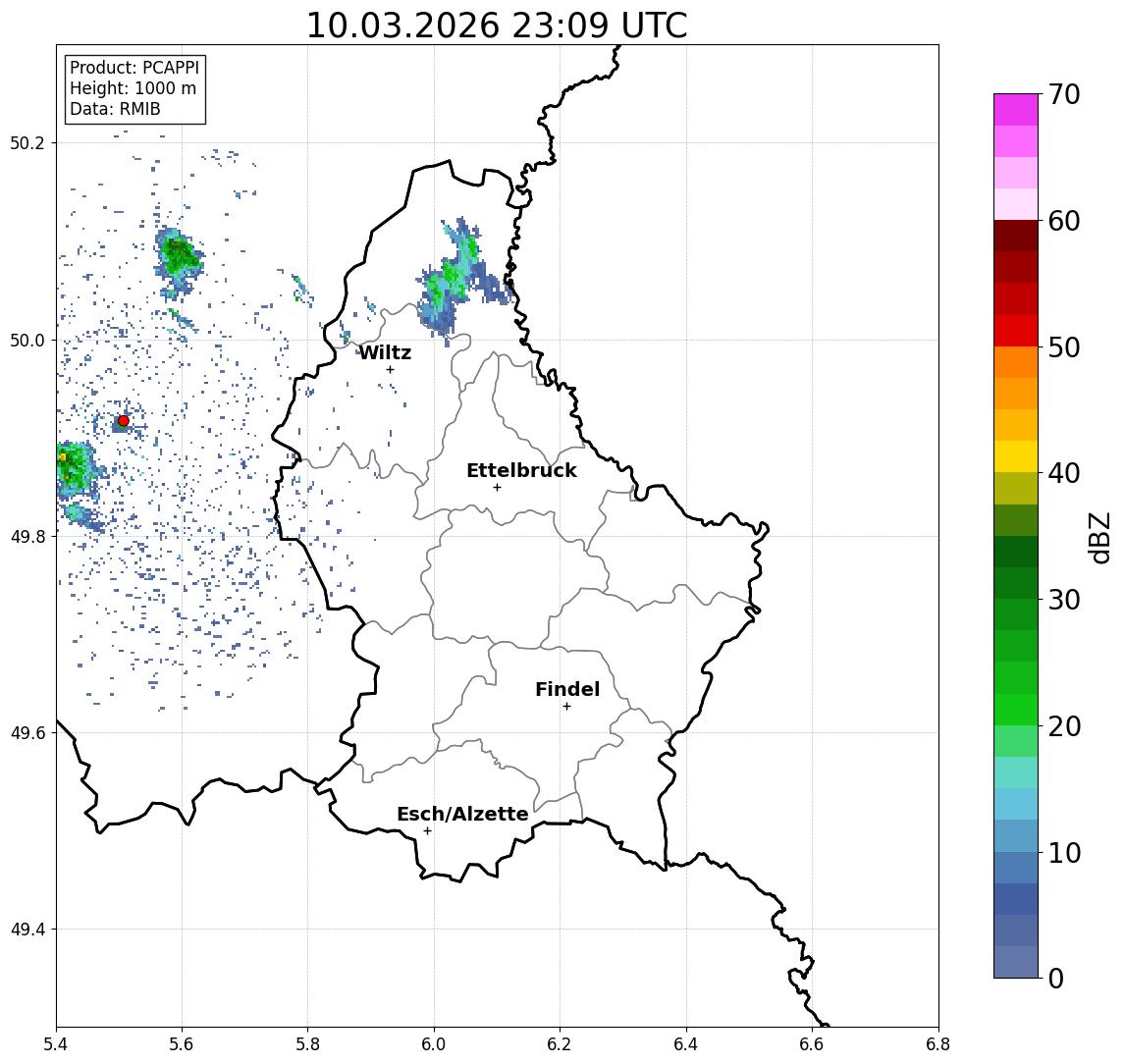Click the 50.2 latitude axis label
Screen dimensions: 1124x1064
pos(27,142)
